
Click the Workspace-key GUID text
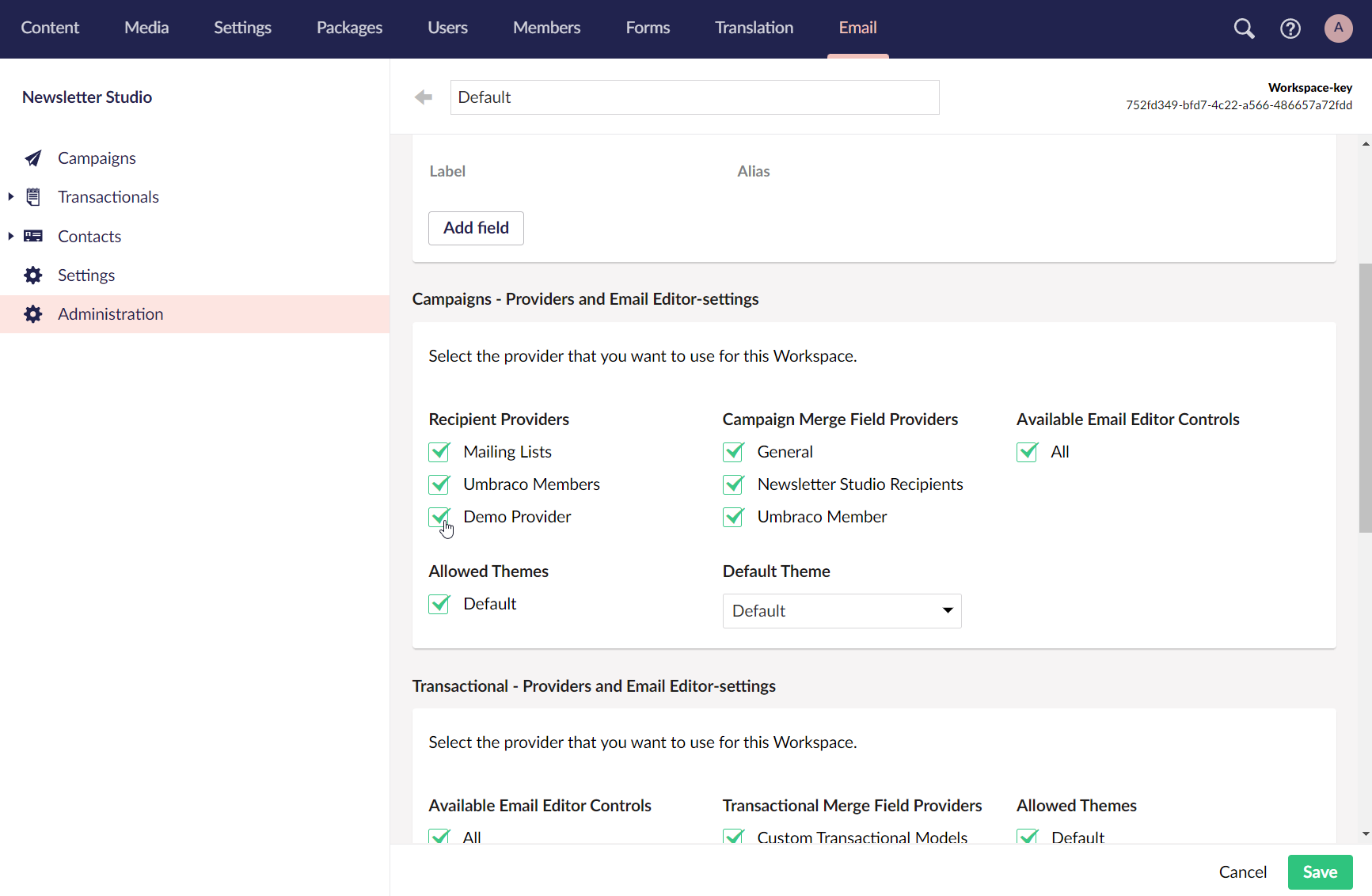pos(1239,105)
